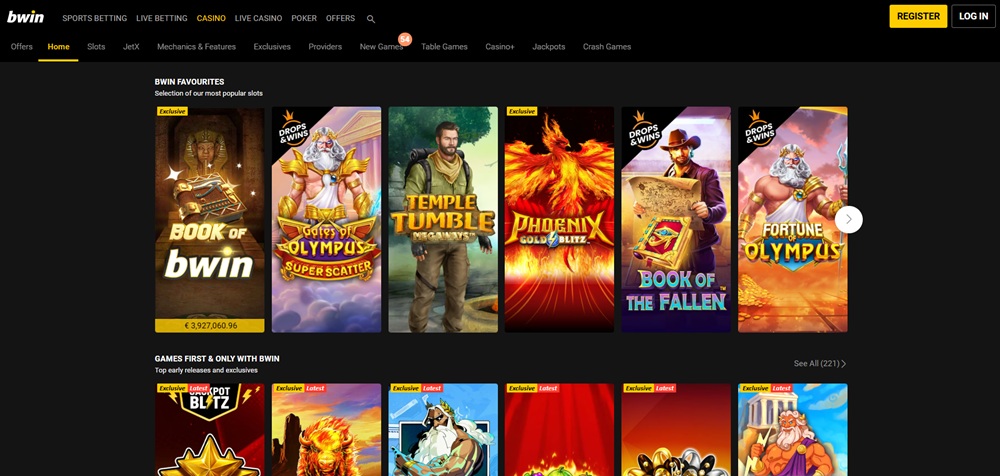
Task: Open the Casino+ tab
Action: pyautogui.click(x=500, y=47)
